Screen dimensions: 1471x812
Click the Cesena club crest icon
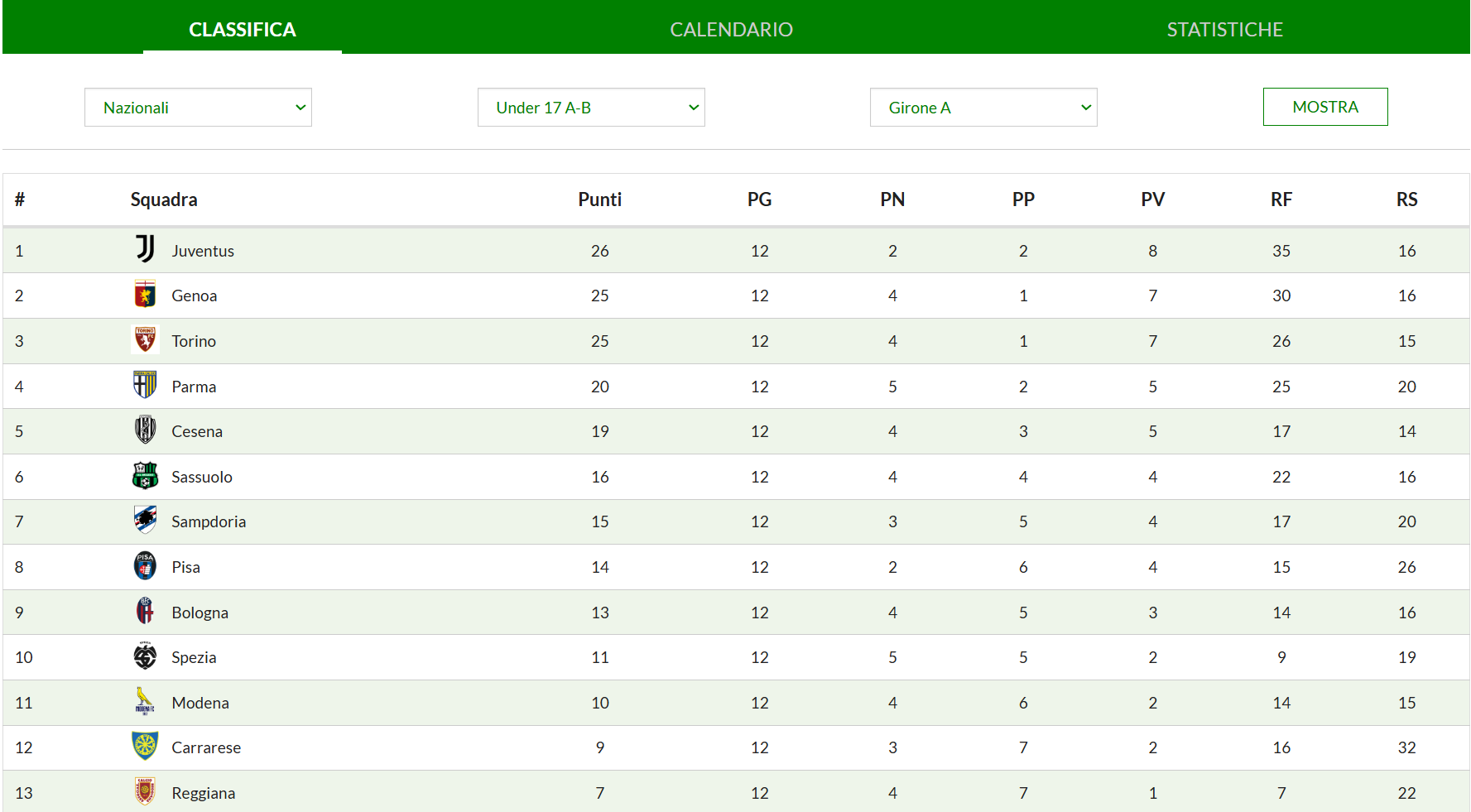coord(145,430)
